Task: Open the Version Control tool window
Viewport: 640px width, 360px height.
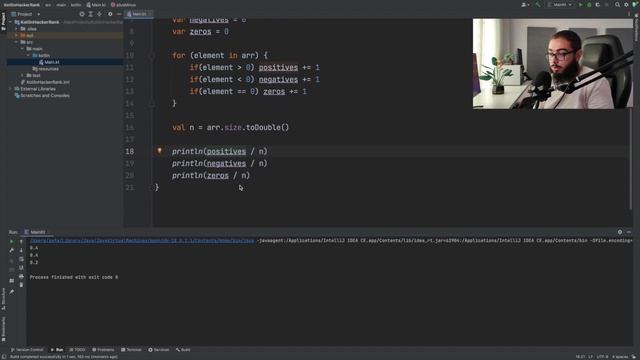Action: coord(27,350)
